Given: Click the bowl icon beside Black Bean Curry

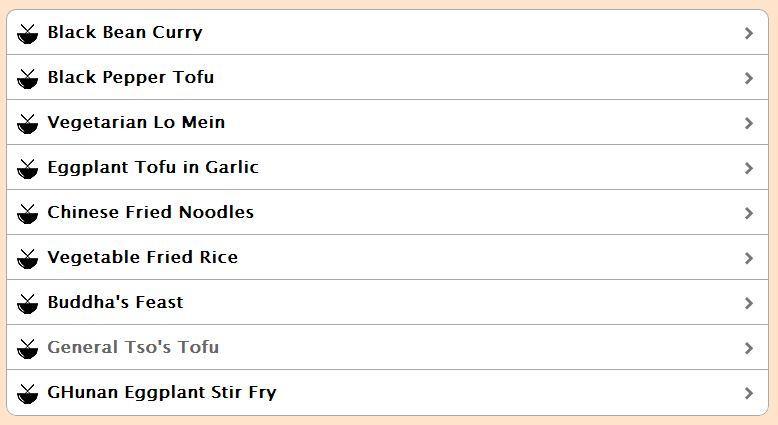Looking at the screenshot, I should pyautogui.click(x=28, y=33).
